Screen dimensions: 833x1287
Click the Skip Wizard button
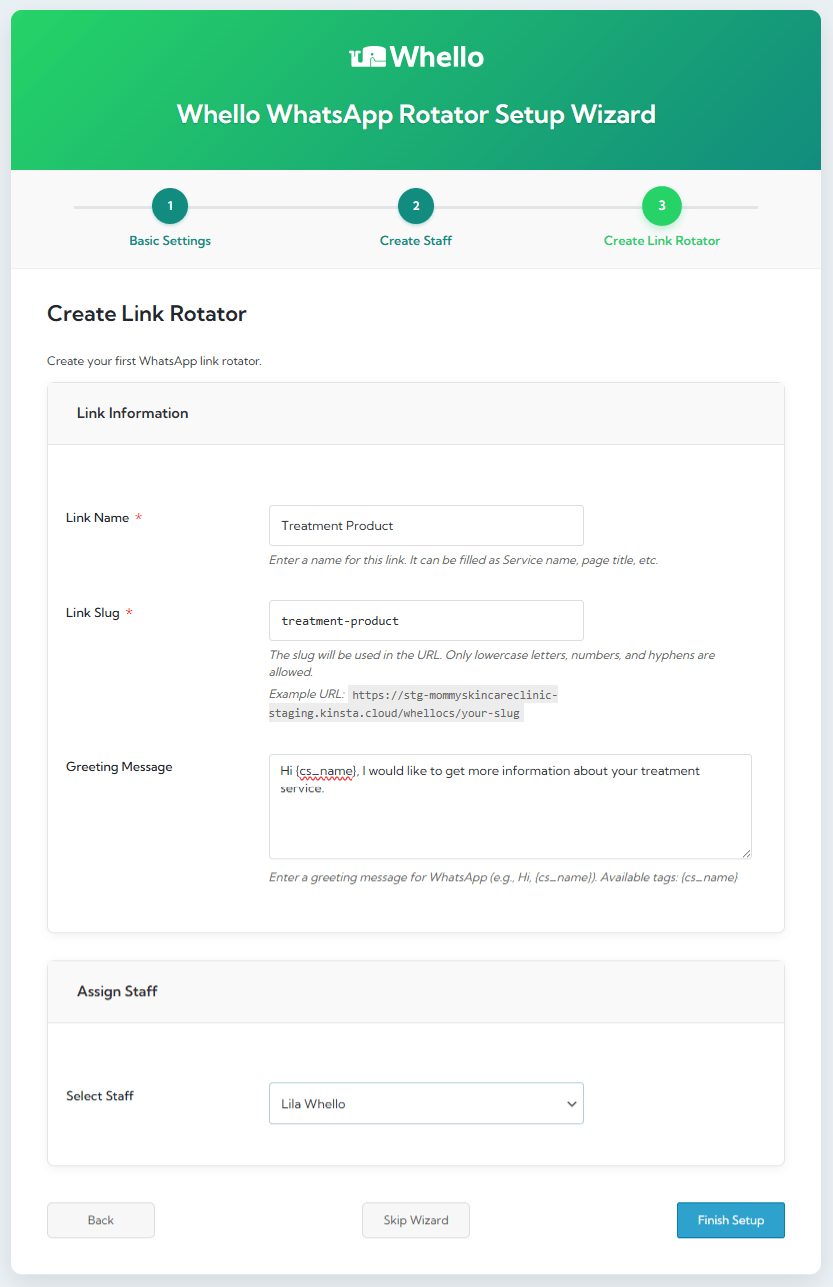pyautogui.click(x=416, y=1220)
